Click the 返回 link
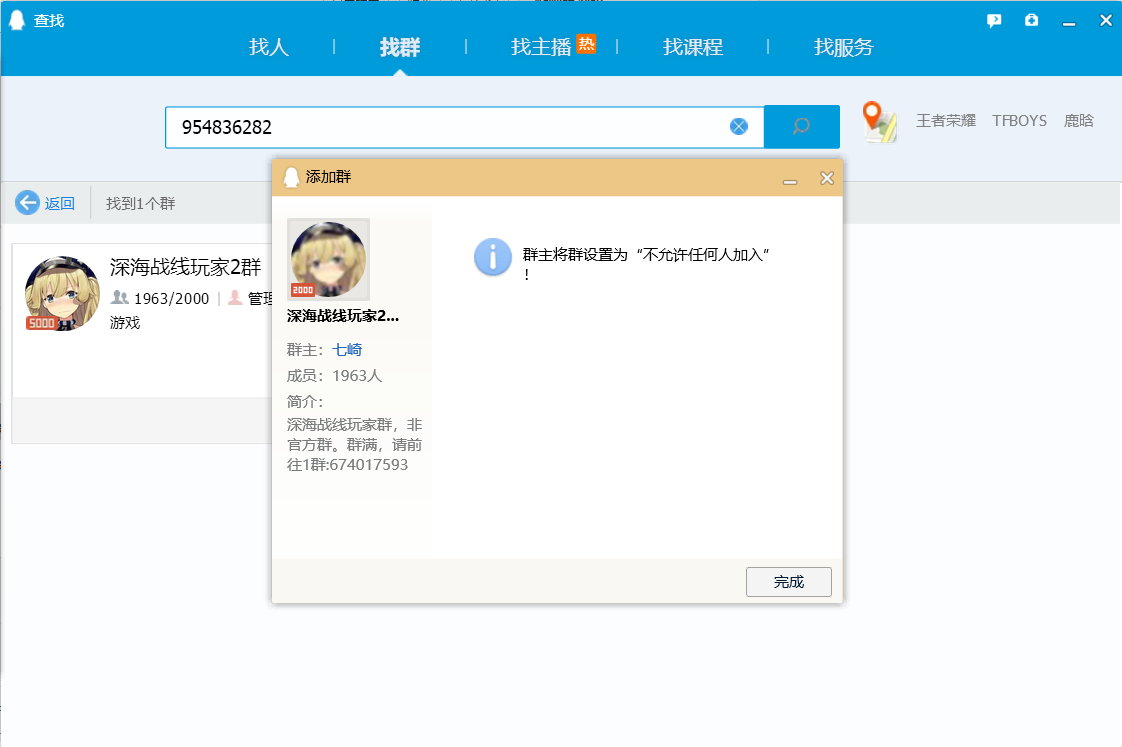The width and height of the screenshot is (1122, 747). 59,203
